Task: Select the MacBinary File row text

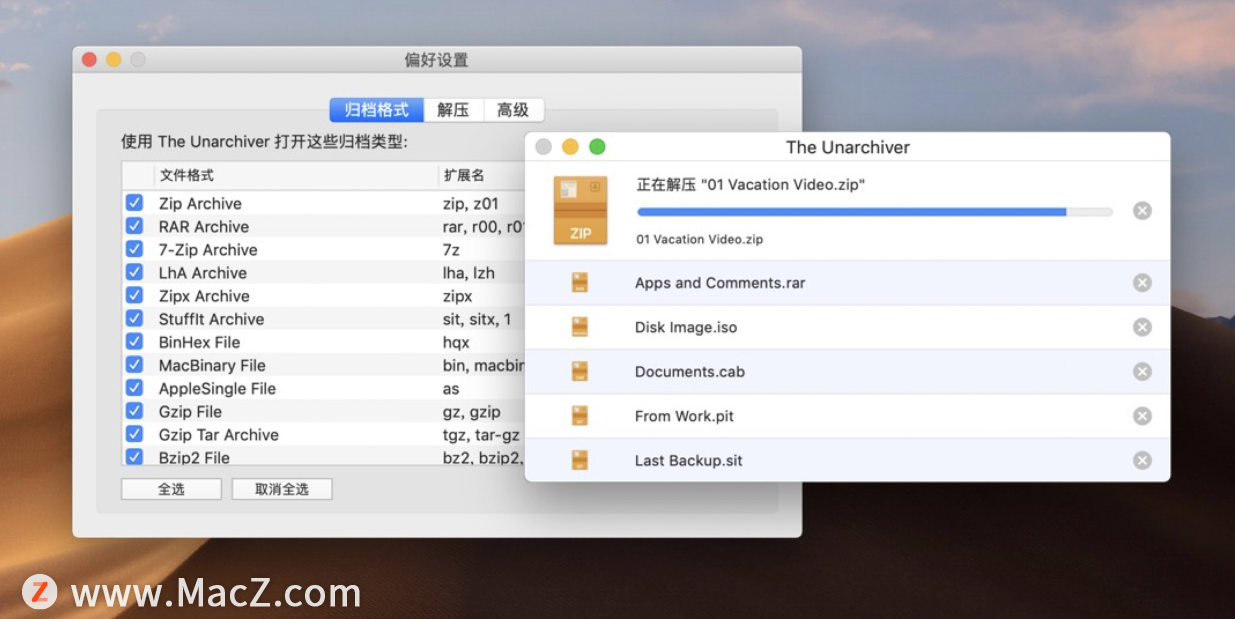Action: click(x=212, y=365)
